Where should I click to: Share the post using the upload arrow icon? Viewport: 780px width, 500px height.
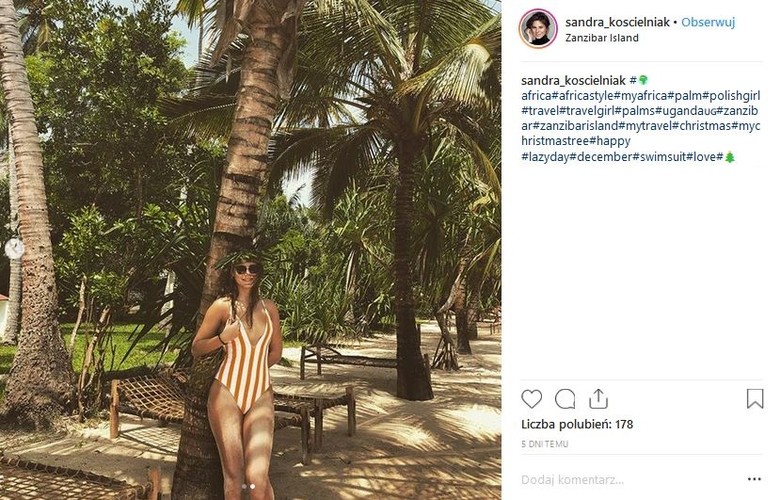pos(598,399)
